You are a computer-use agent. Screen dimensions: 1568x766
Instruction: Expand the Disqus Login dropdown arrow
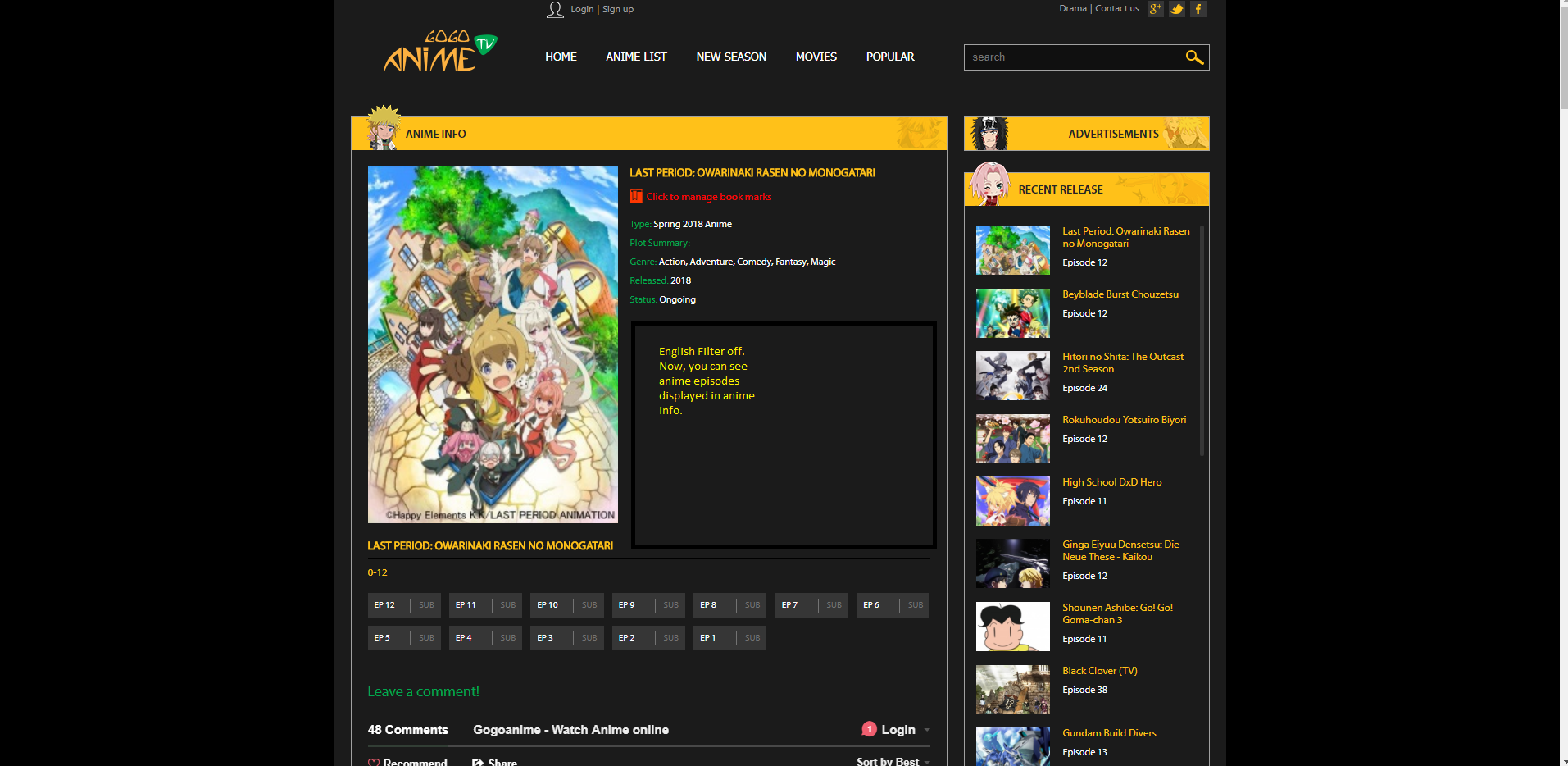927,730
